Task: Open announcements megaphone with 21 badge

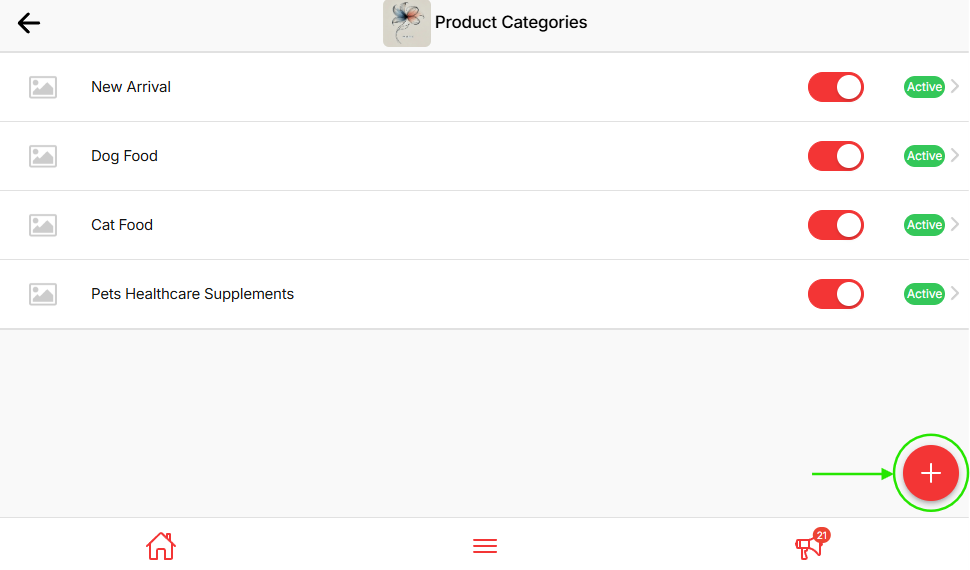Action: click(808, 546)
